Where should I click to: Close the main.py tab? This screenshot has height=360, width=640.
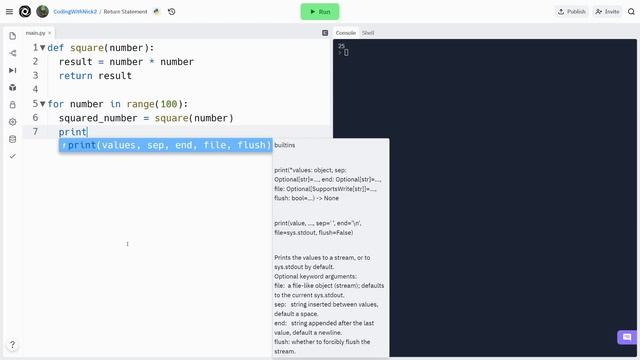coord(50,33)
